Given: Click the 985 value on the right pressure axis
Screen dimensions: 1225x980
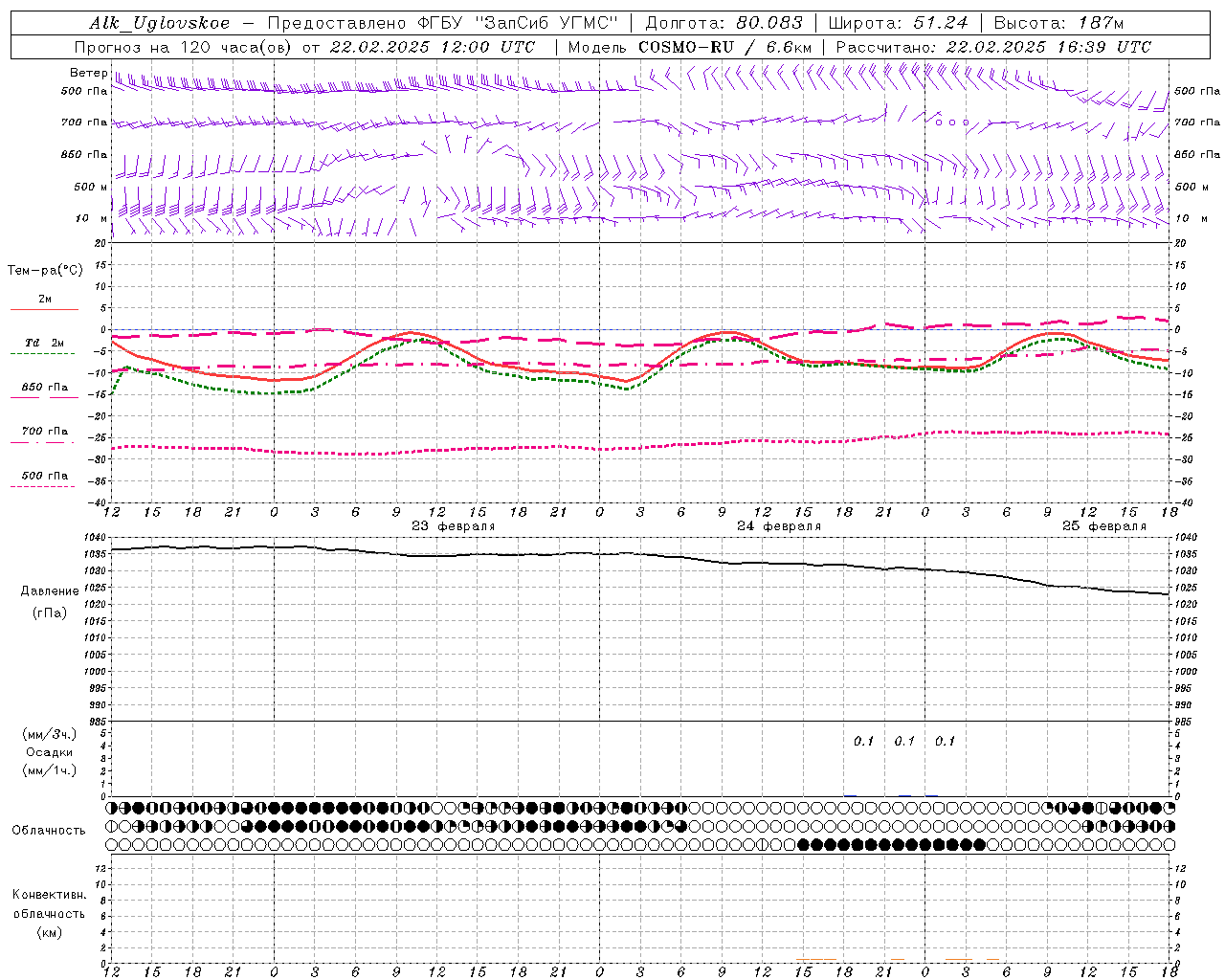Looking at the screenshot, I should click(x=1185, y=722).
